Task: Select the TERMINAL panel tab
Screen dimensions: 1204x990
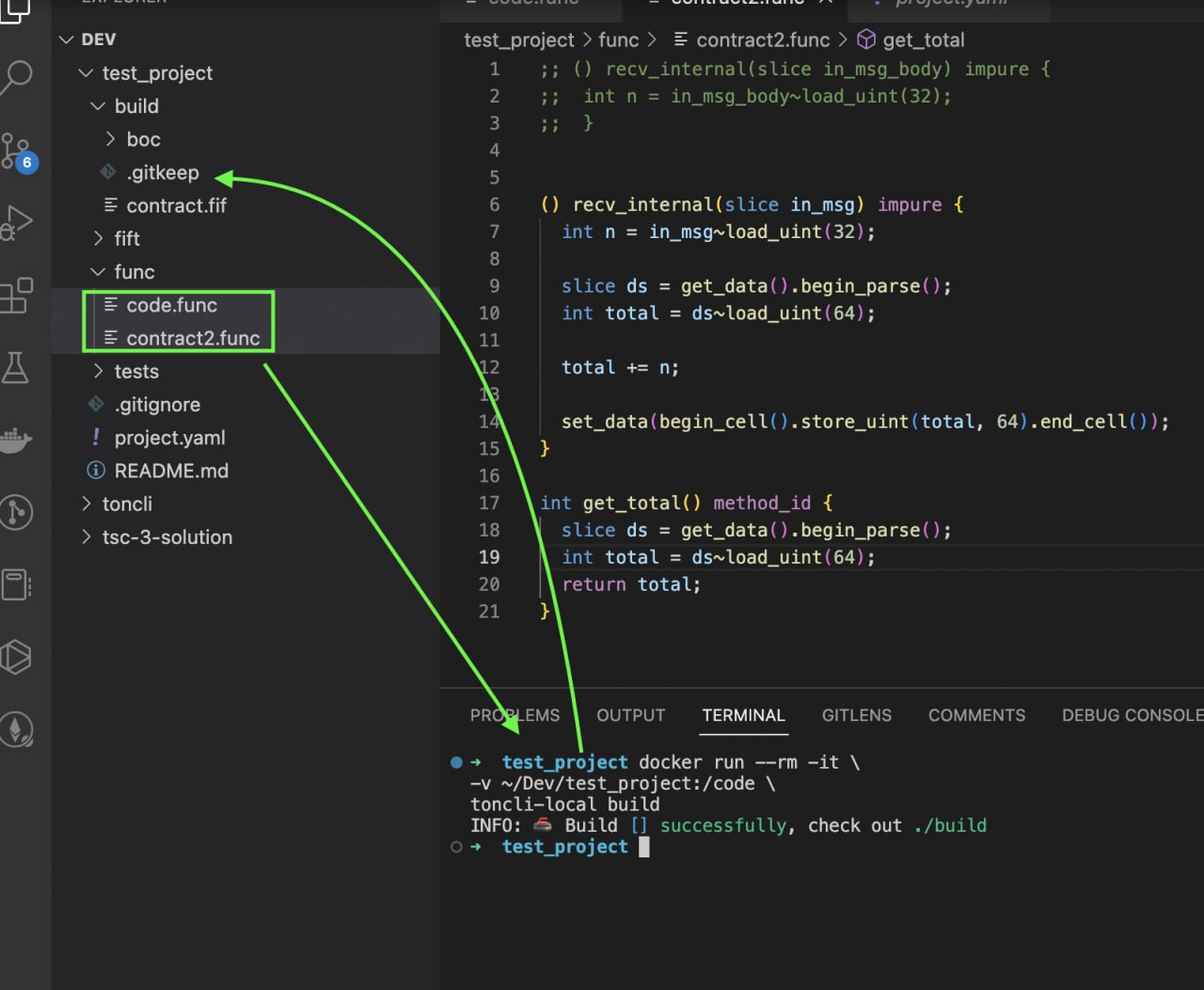Action: [744, 715]
